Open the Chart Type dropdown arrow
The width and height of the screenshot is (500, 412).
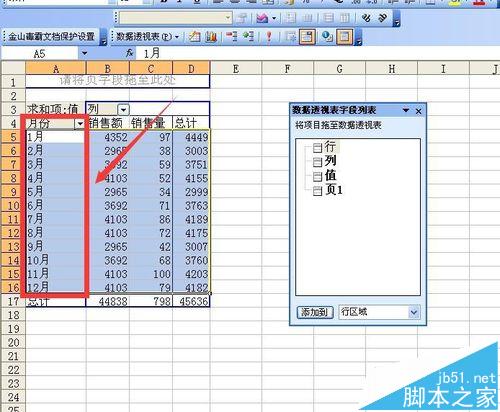pos(274,18)
